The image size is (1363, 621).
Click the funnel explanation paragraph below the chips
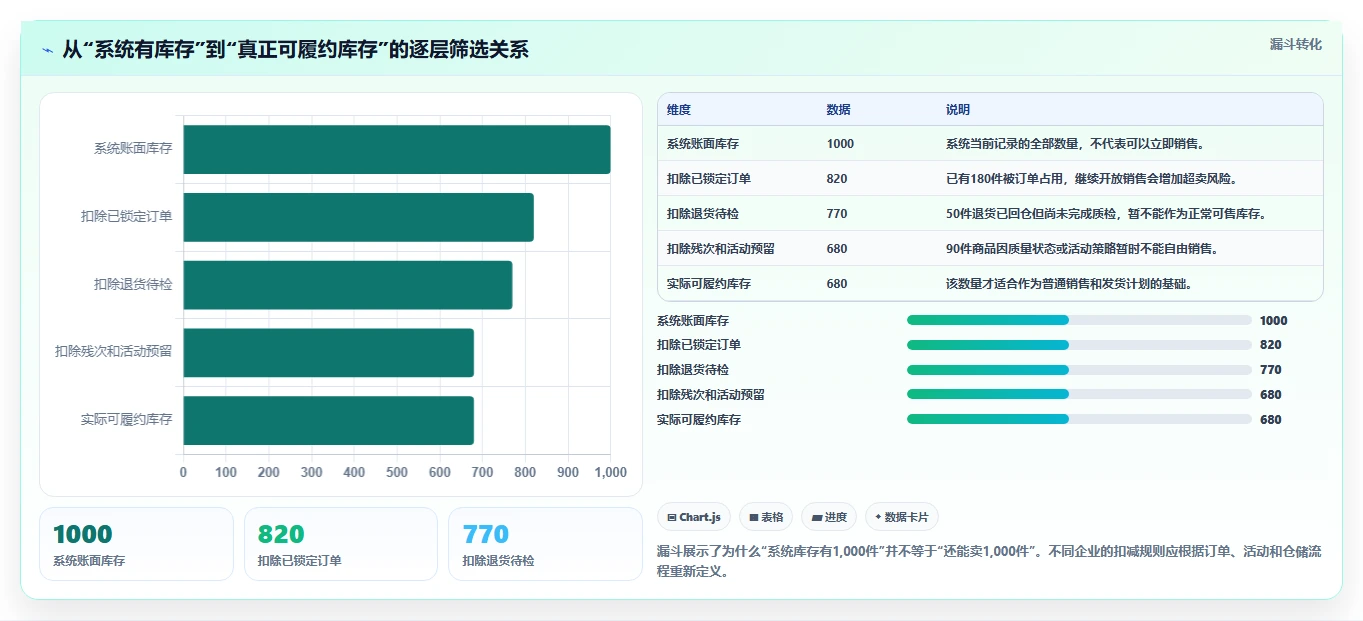coord(988,561)
